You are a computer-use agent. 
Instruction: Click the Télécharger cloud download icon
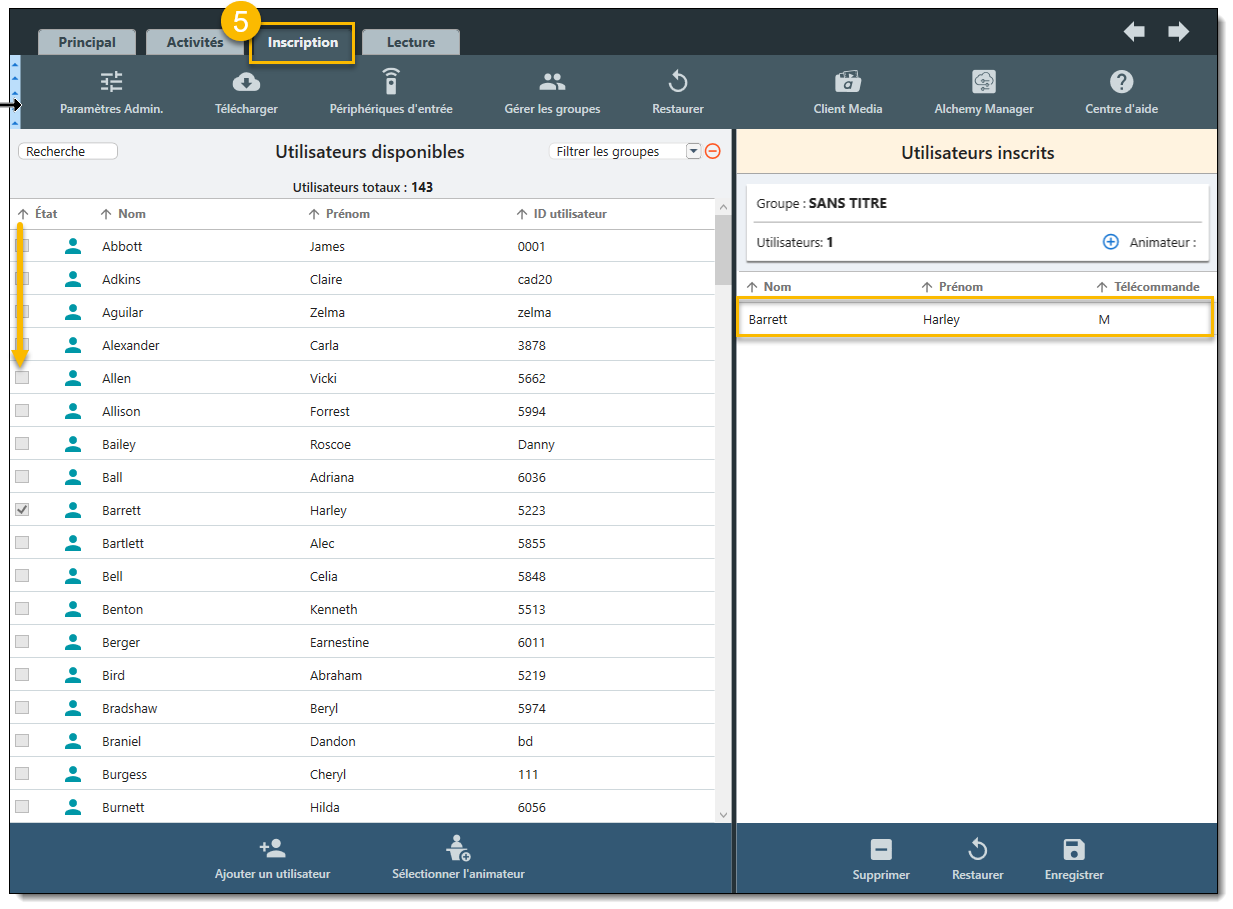click(246, 83)
